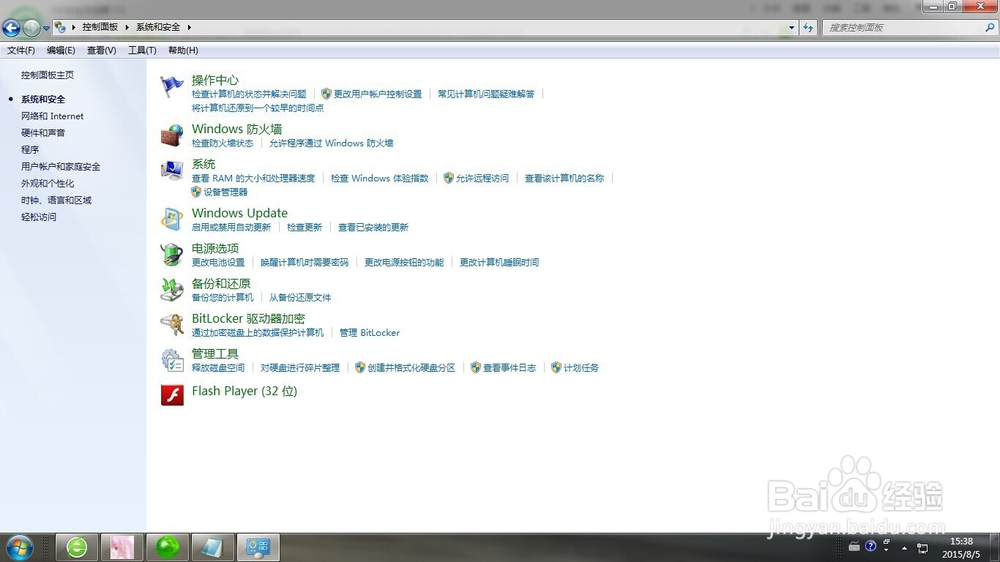Click 计划任务 link
Screen dimensions: 1000x562
pos(581,367)
